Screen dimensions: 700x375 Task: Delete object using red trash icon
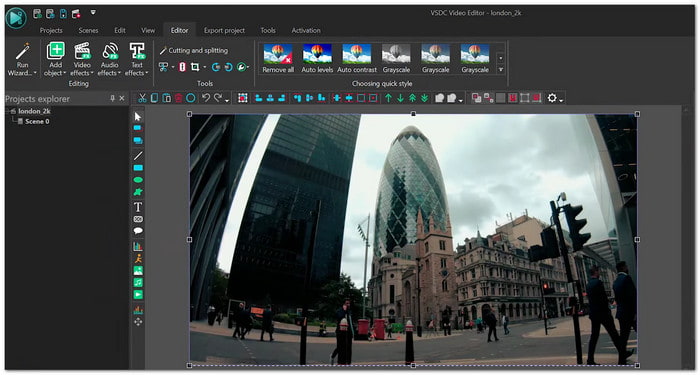[x=179, y=98]
